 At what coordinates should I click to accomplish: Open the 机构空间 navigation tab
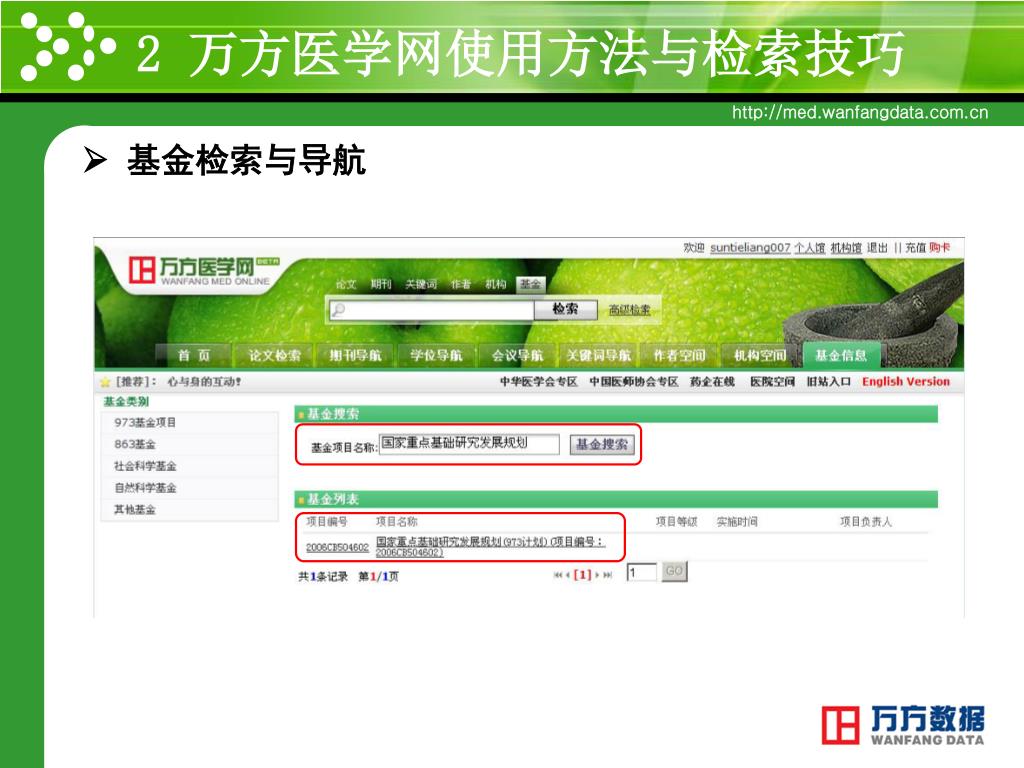(x=760, y=355)
